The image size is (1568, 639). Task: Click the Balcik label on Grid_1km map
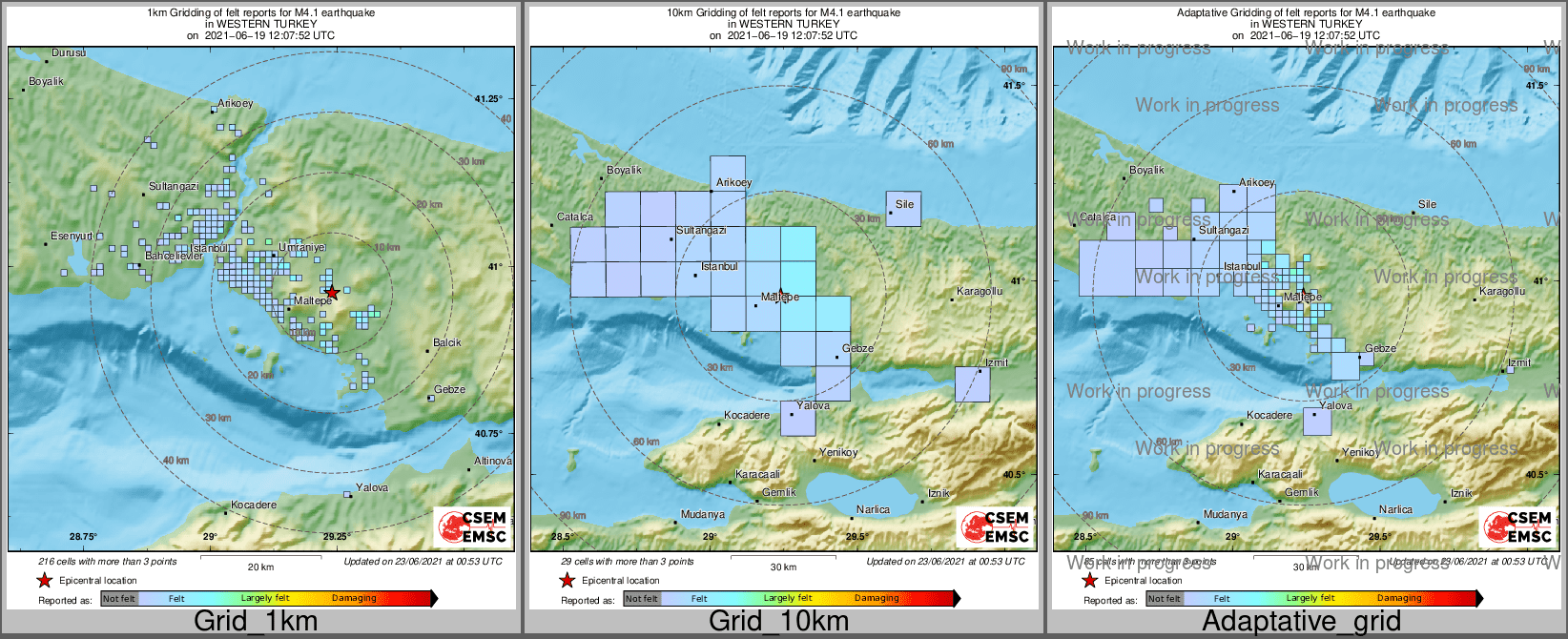click(x=447, y=342)
